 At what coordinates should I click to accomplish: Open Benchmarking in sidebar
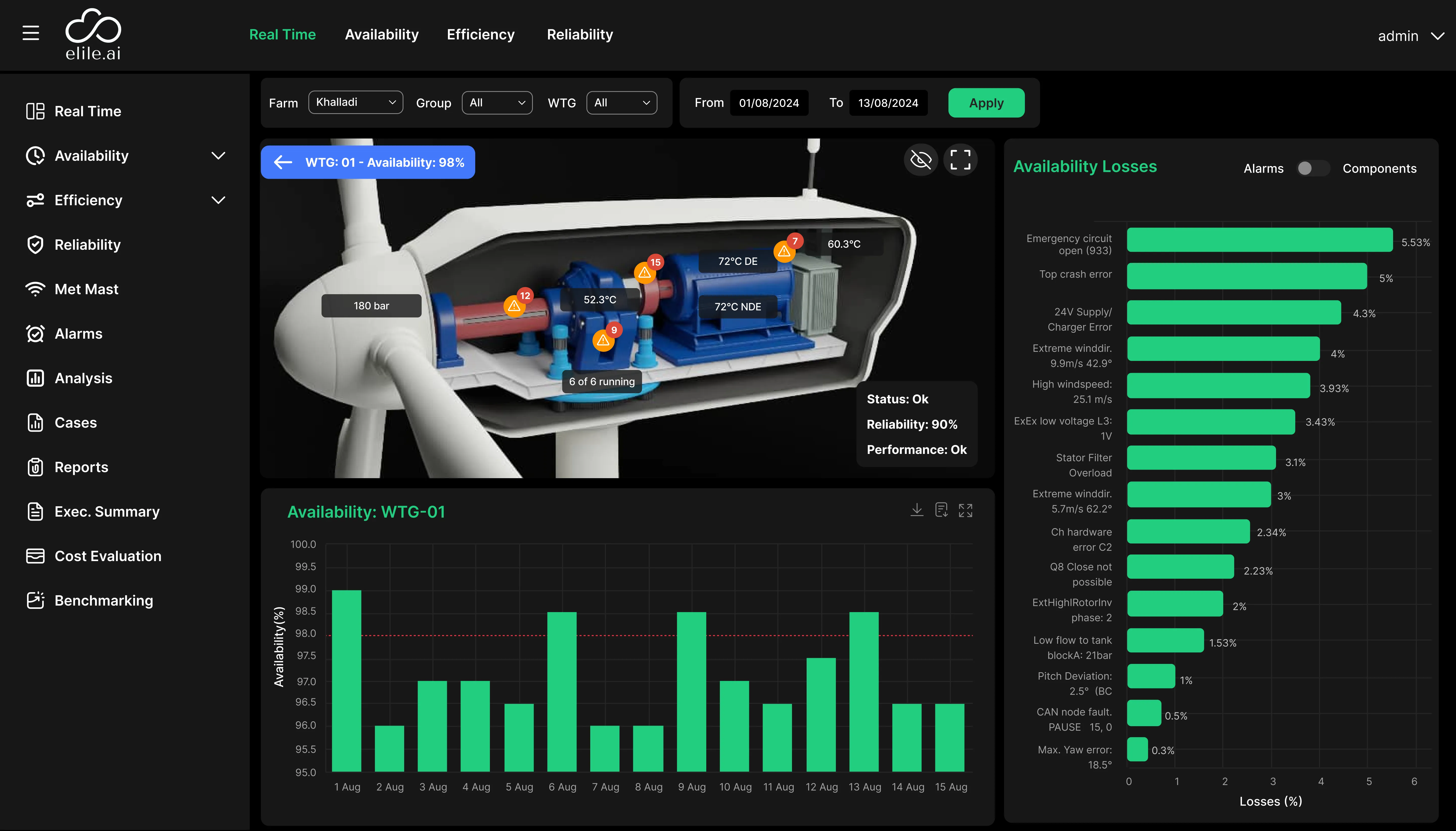89,601
